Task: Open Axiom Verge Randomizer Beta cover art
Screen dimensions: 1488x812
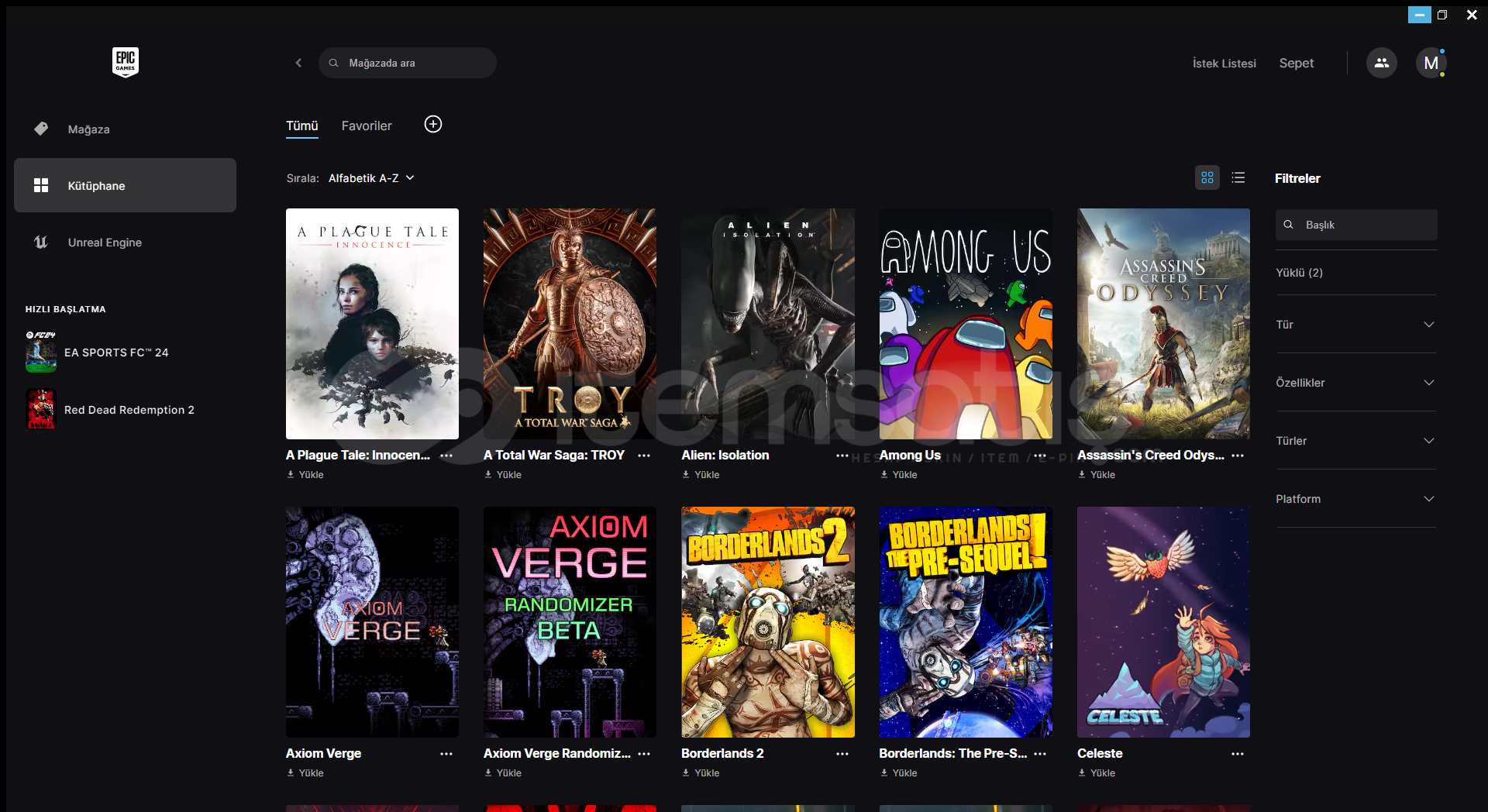Action: coord(570,622)
